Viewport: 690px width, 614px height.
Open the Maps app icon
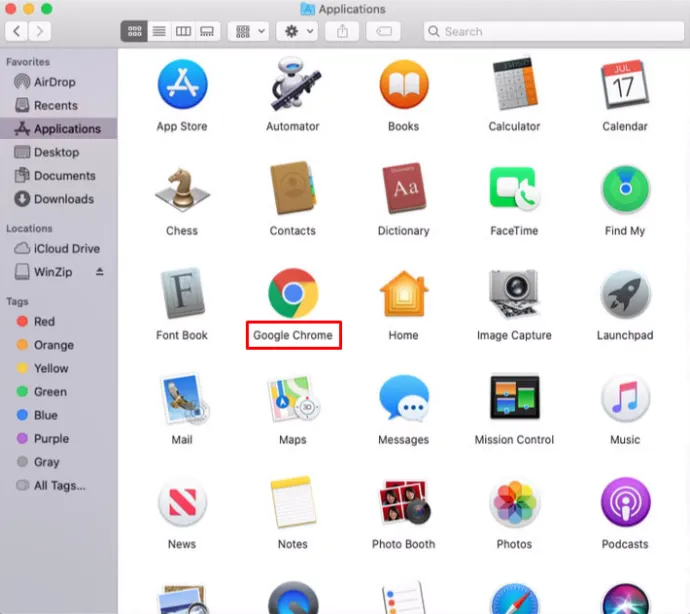294,398
